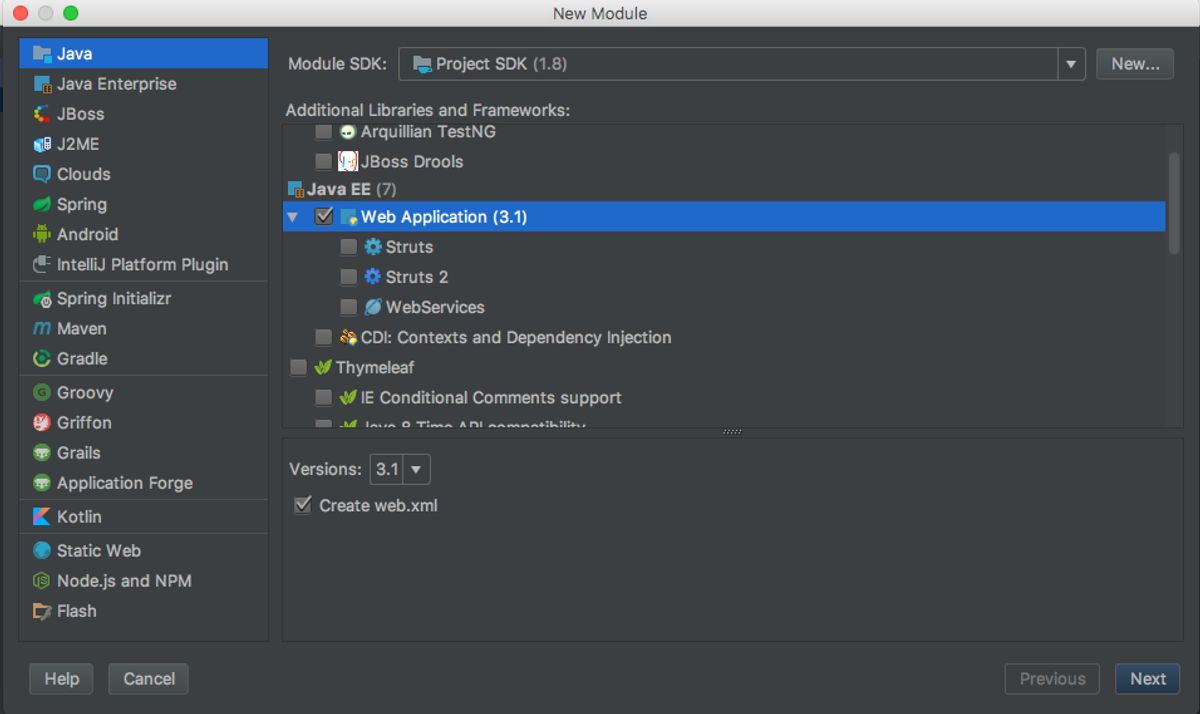Collapse the Web Application tree node

pyautogui.click(x=293, y=217)
